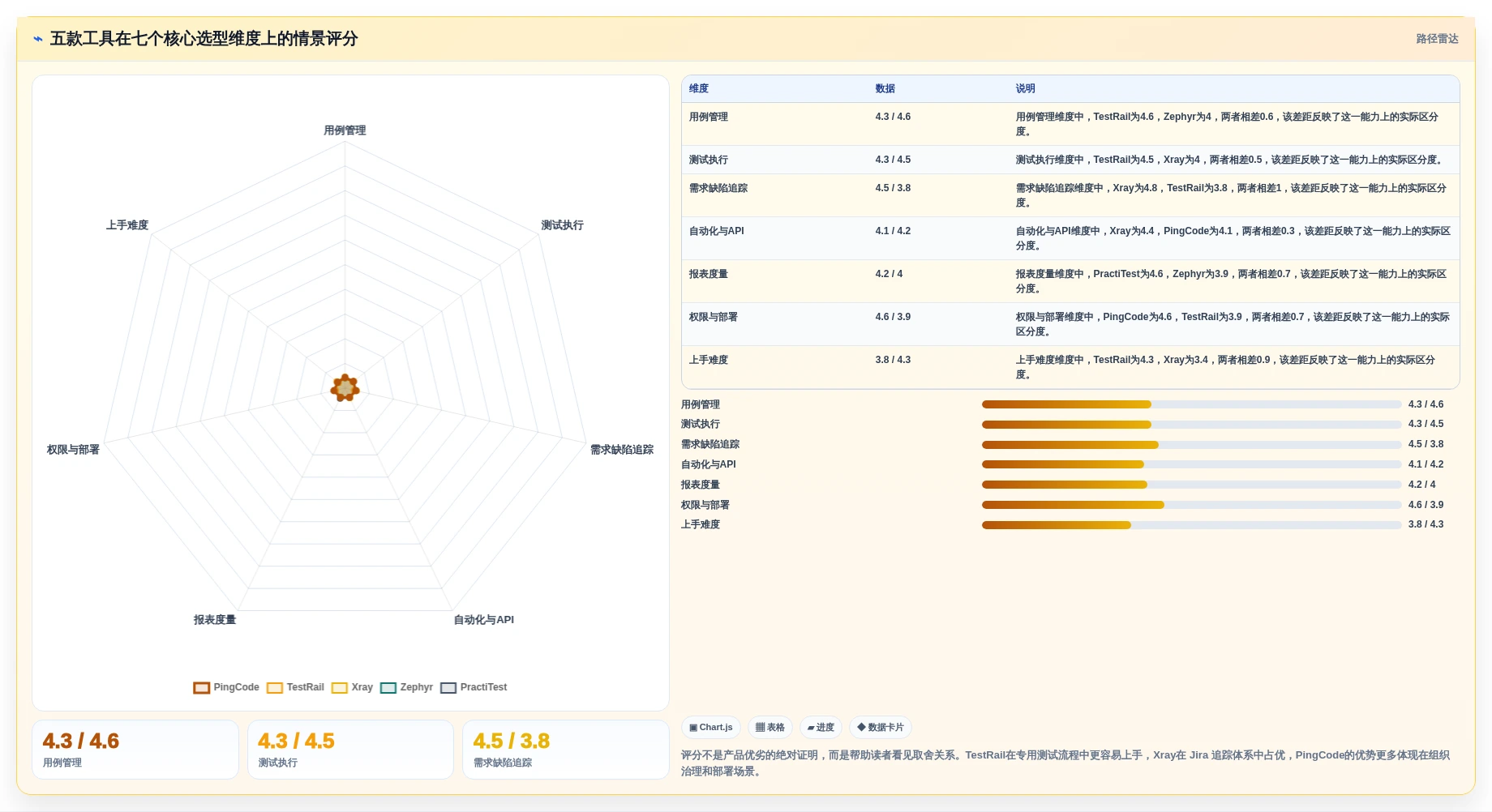The height and width of the screenshot is (812, 1492).
Task: Click the lightning icon beside the title
Action: pos(38,39)
